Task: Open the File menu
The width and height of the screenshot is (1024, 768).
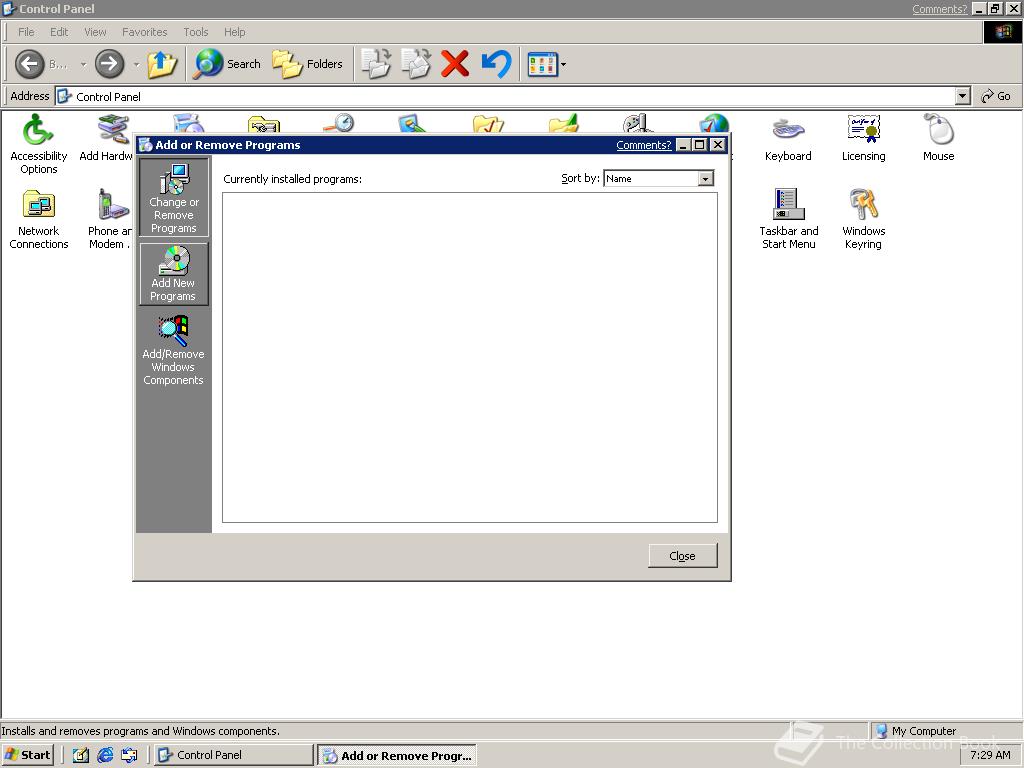Action: click(26, 32)
